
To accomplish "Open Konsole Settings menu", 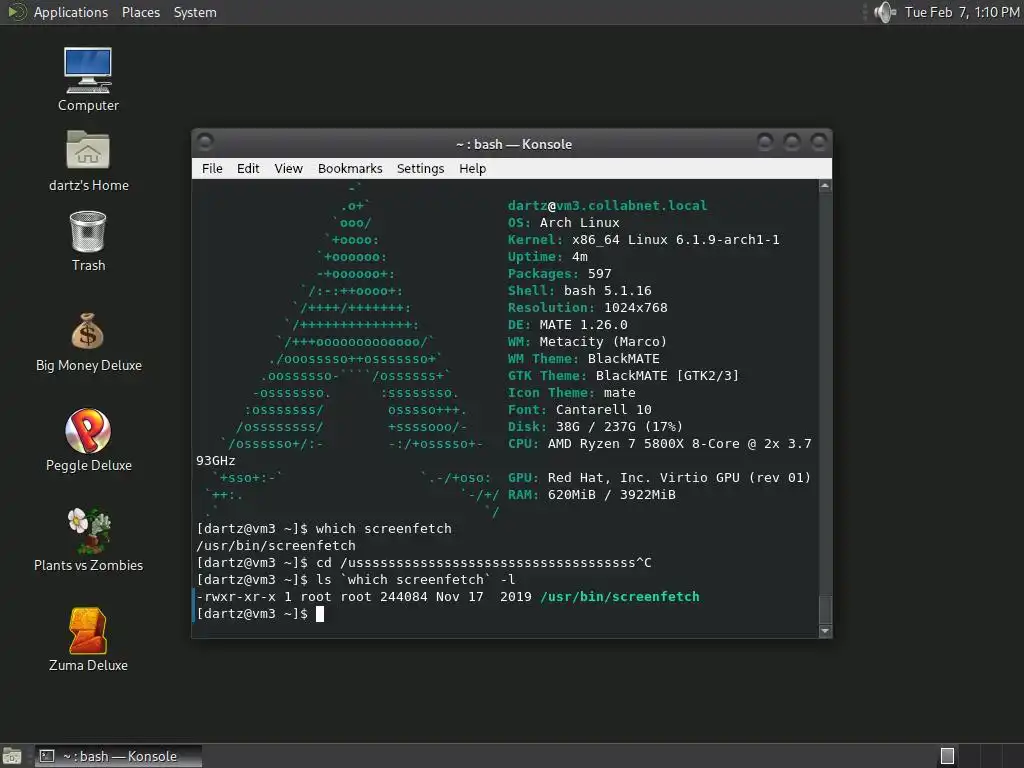I will tap(420, 168).
